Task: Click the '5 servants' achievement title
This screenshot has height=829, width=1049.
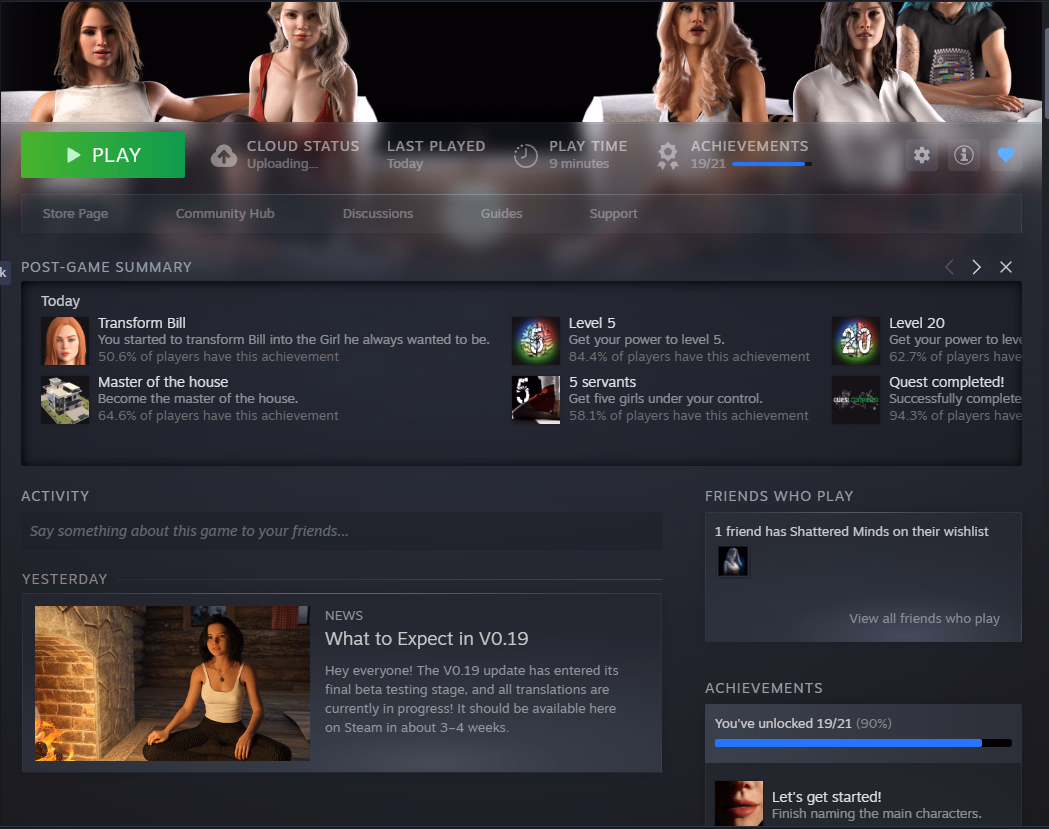Action: pos(602,382)
